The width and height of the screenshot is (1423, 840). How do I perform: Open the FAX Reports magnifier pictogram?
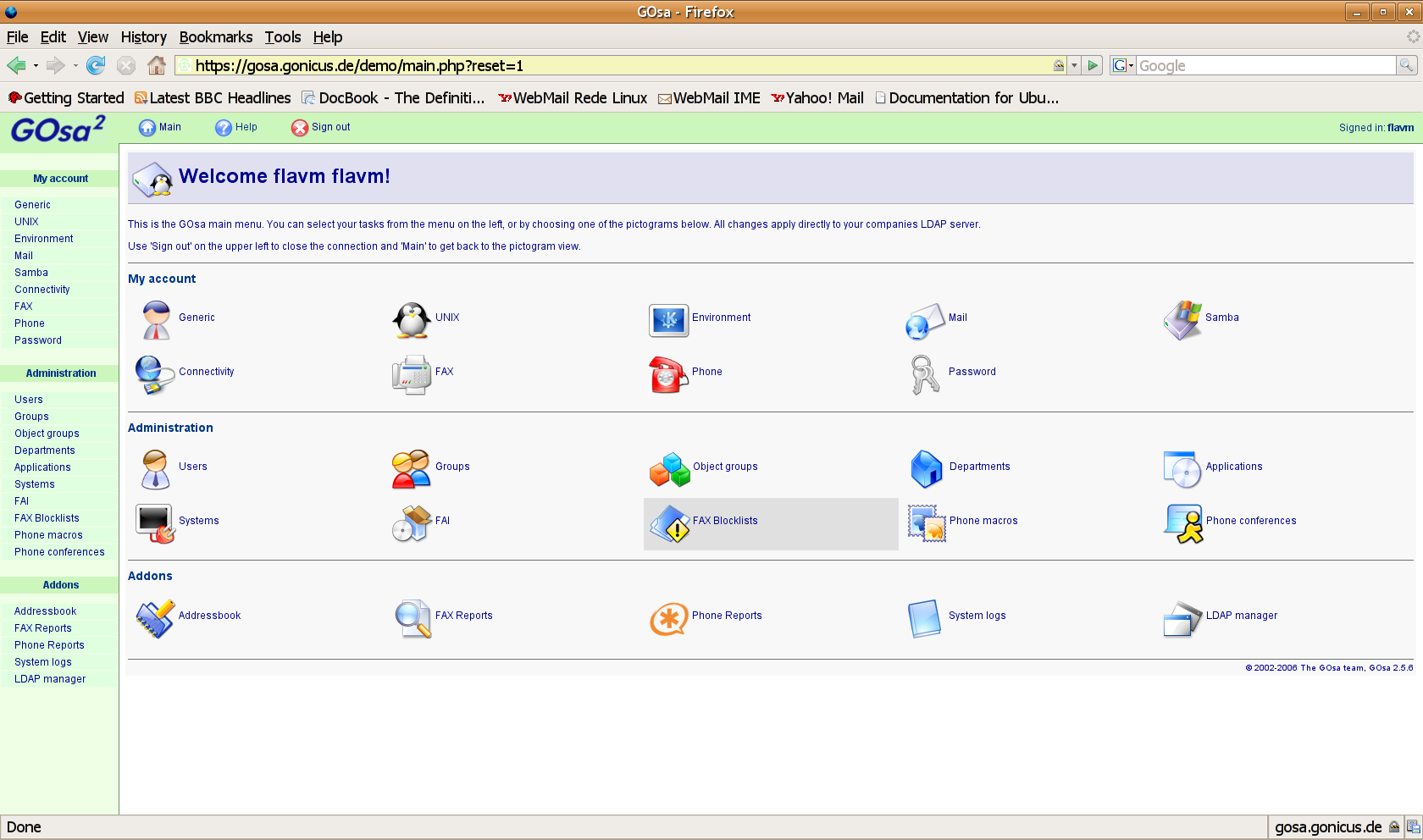click(412, 617)
